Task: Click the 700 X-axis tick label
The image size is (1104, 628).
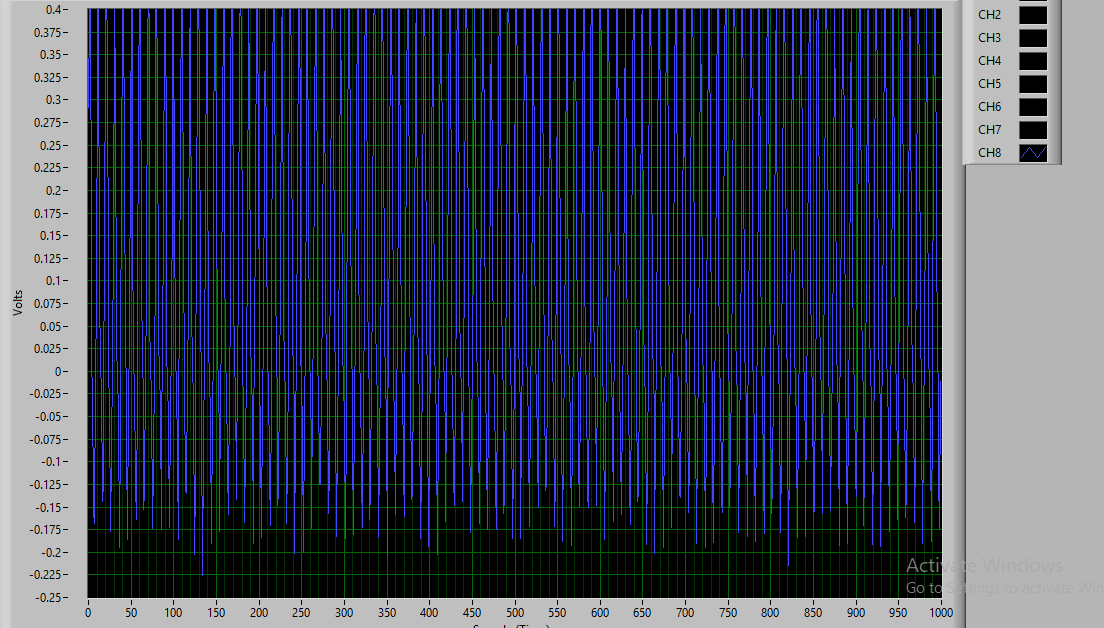Action: [685, 613]
